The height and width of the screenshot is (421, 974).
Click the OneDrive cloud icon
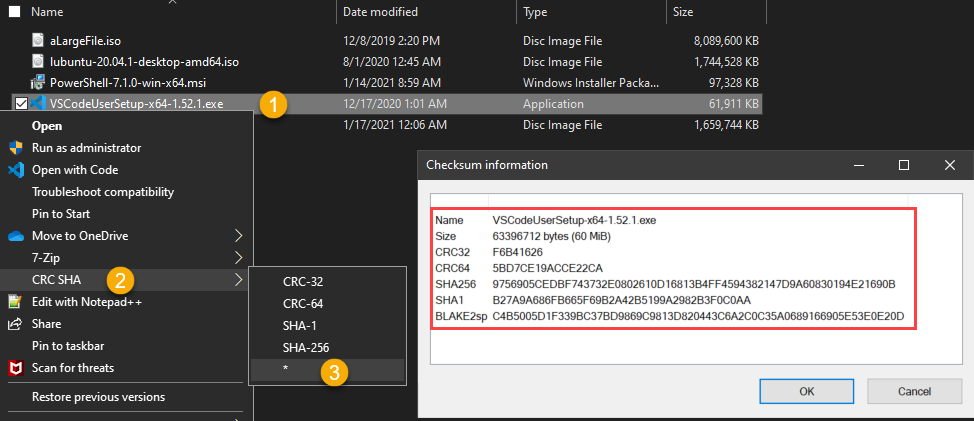click(16, 236)
